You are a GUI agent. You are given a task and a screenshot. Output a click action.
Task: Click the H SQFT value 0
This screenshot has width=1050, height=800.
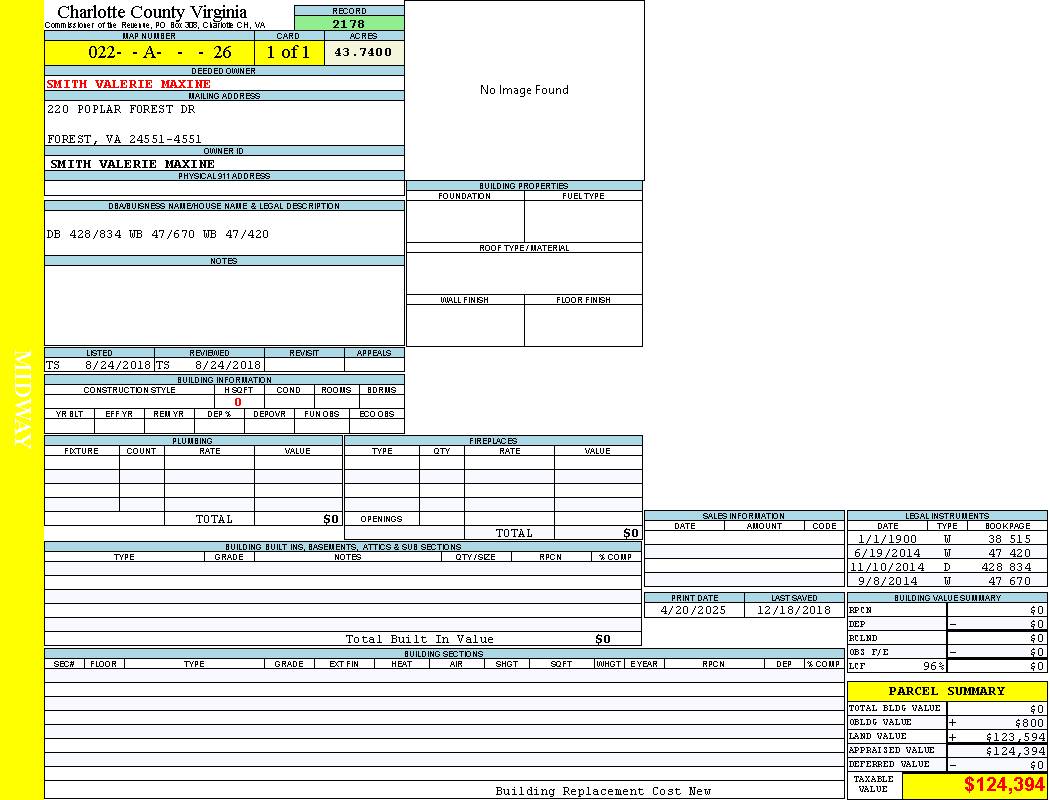[x=238, y=402]
